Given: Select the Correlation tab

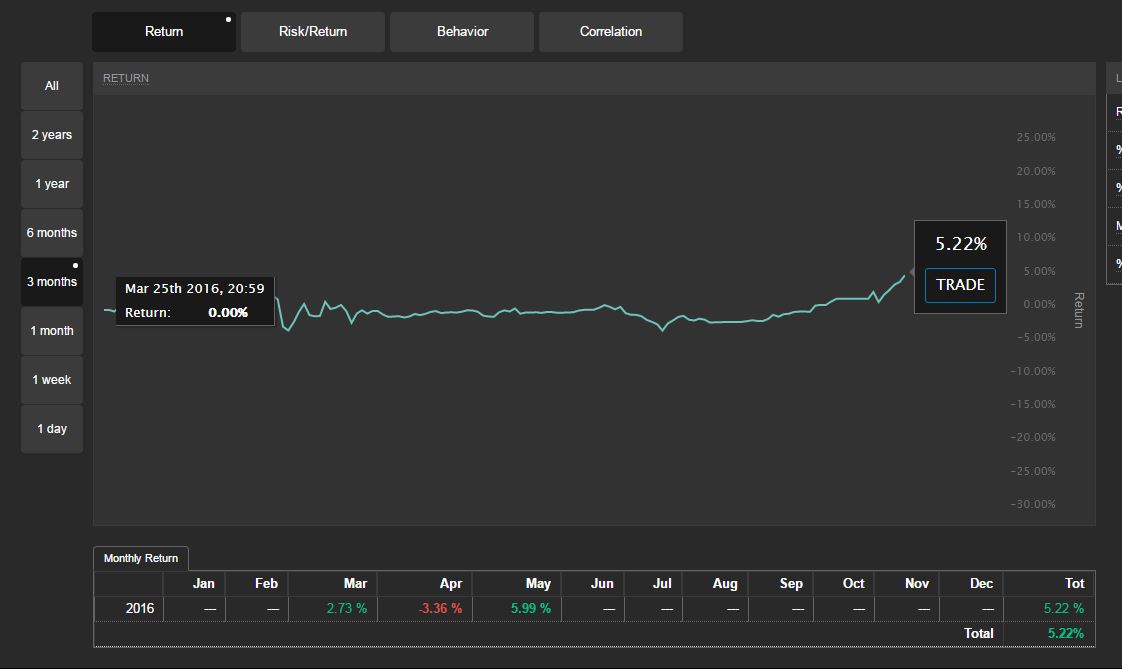Looking at the screenshot, I should point(610,32).
